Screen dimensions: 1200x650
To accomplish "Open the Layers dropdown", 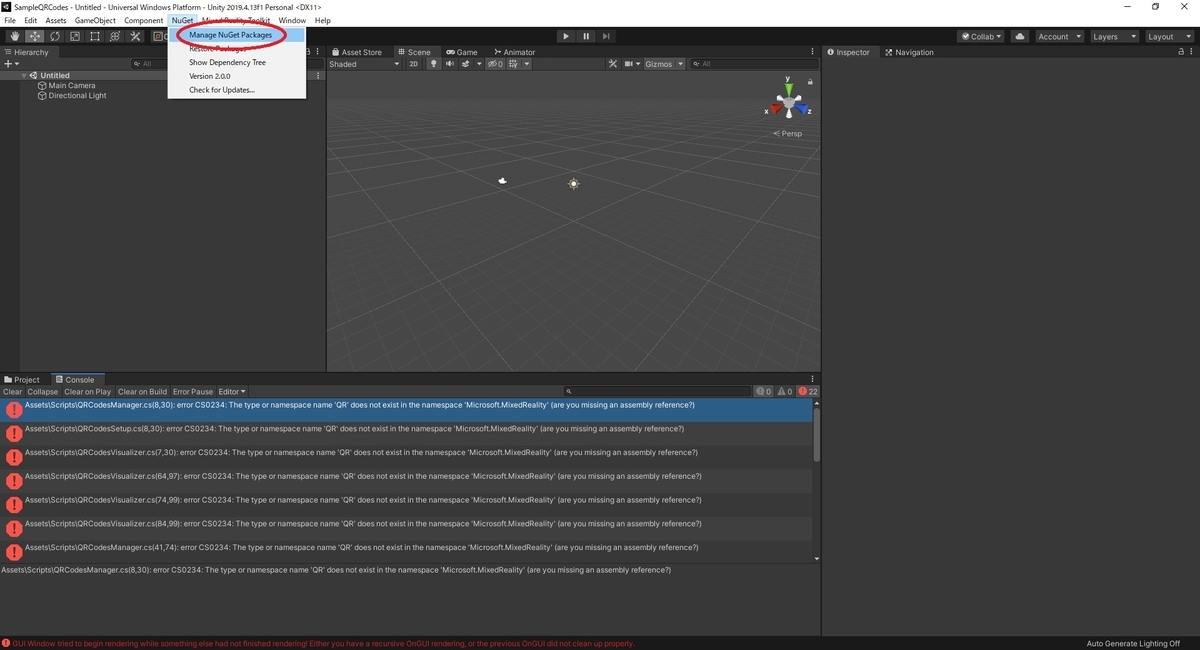I will click(1114, 36).
